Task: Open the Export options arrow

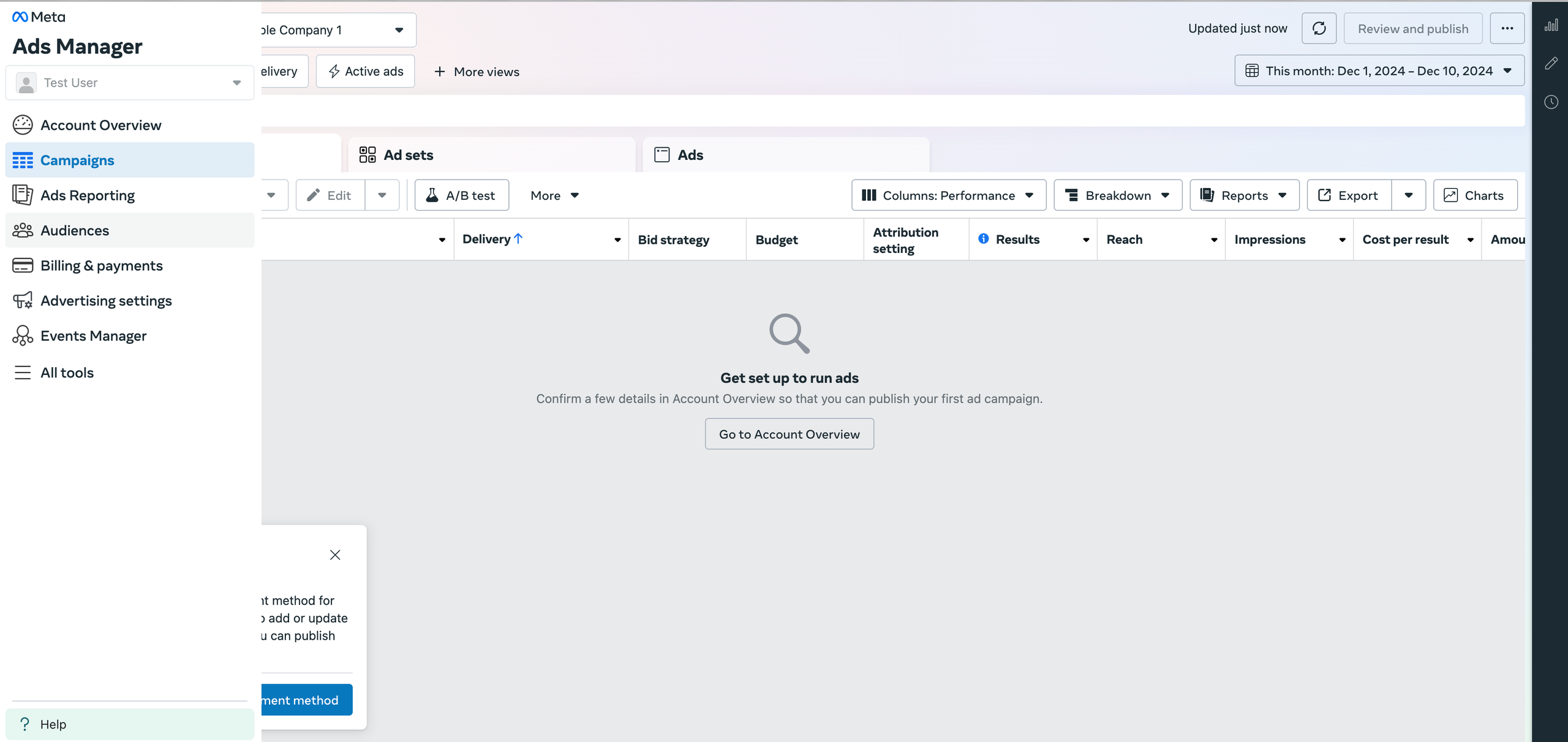Action: coord(1409,195)
